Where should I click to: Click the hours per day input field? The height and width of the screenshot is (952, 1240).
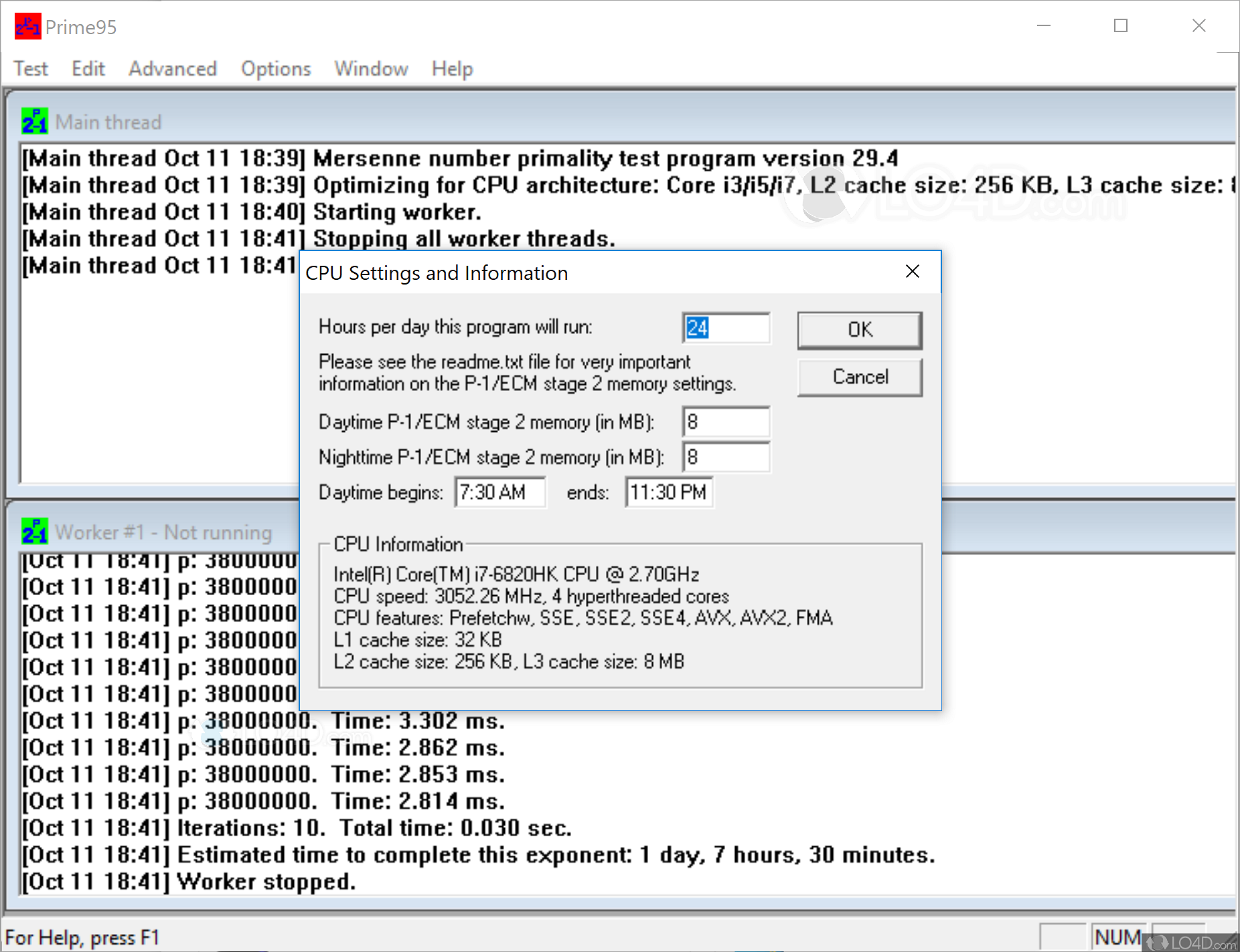pyautogui.click(x=726, y=328)
